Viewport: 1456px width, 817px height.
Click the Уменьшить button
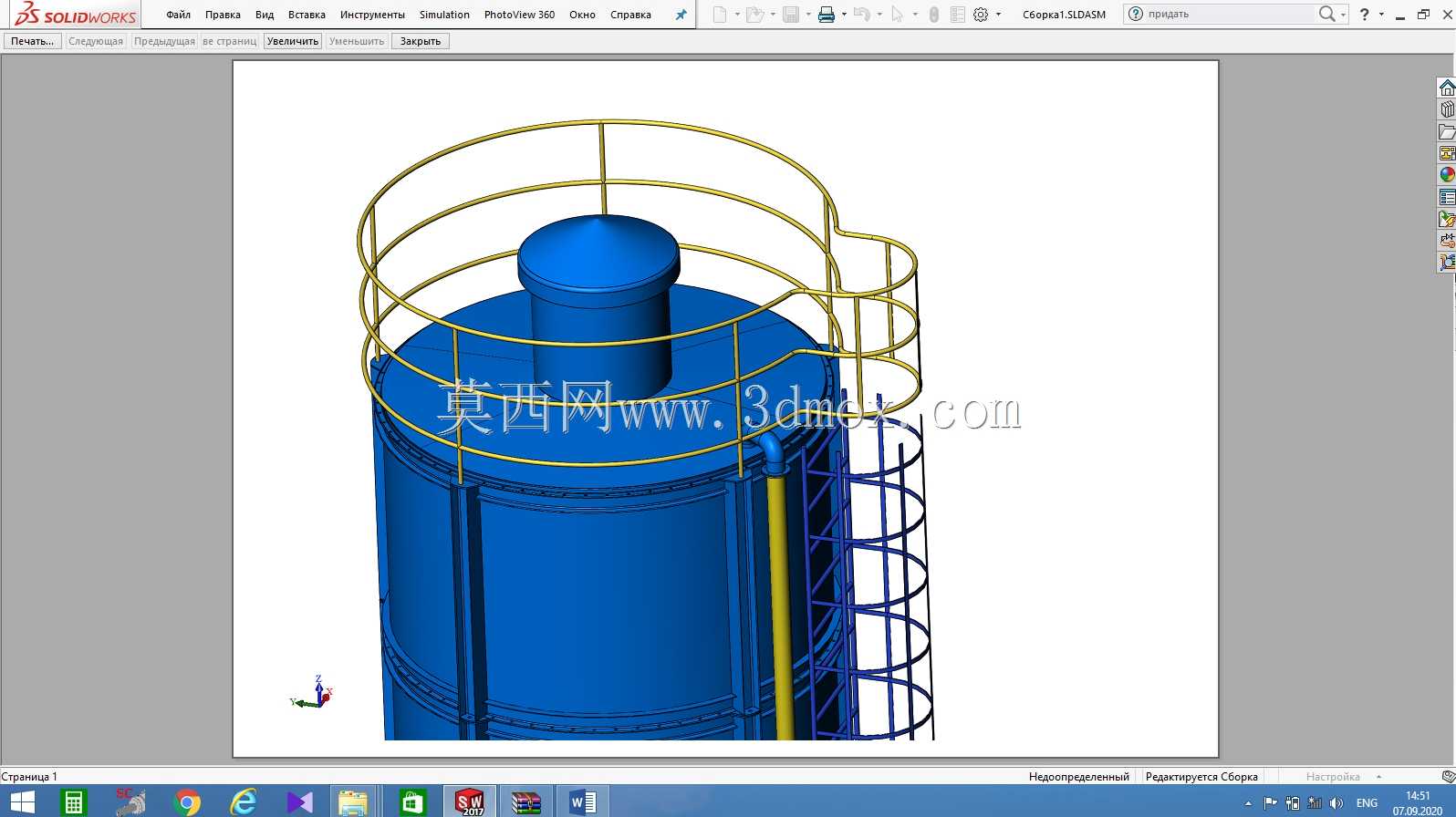[357, 41]
